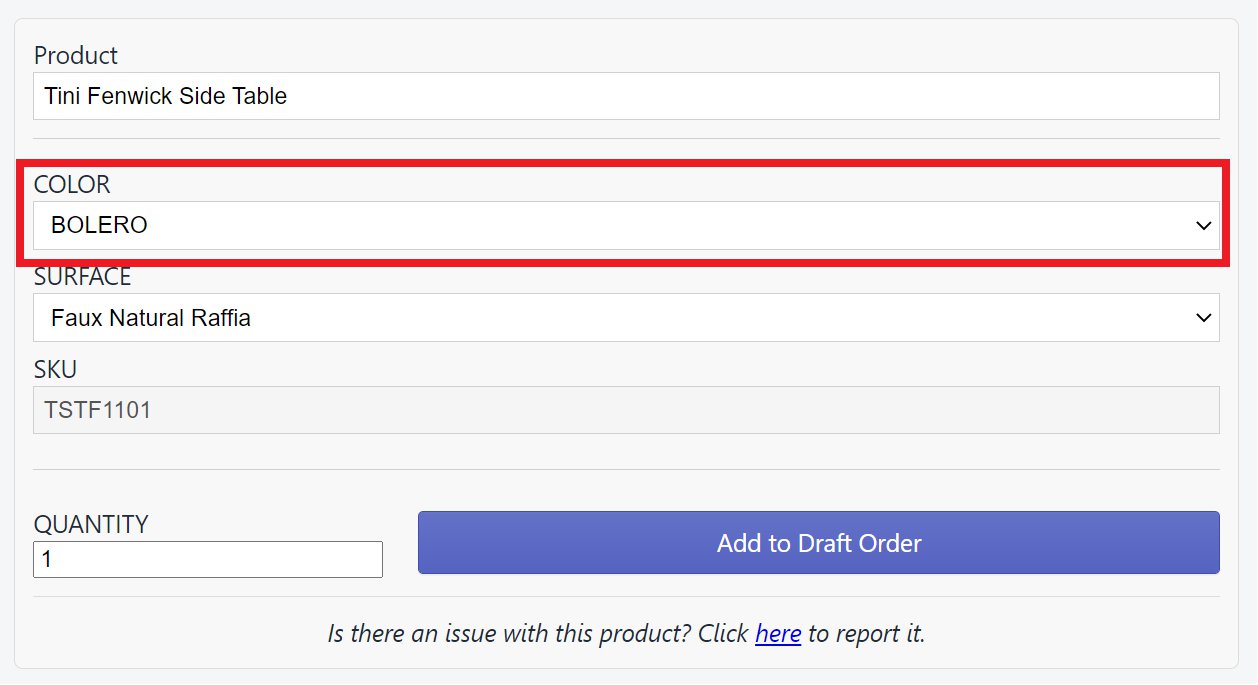Click the BOLERO selected value text

(x=99, y=225)
